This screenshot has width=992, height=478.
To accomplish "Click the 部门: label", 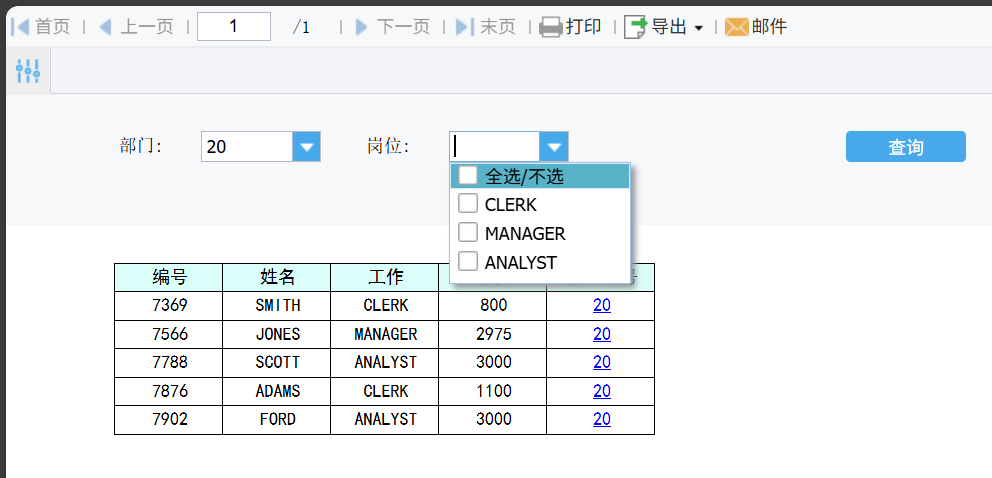I will (140, 147).
